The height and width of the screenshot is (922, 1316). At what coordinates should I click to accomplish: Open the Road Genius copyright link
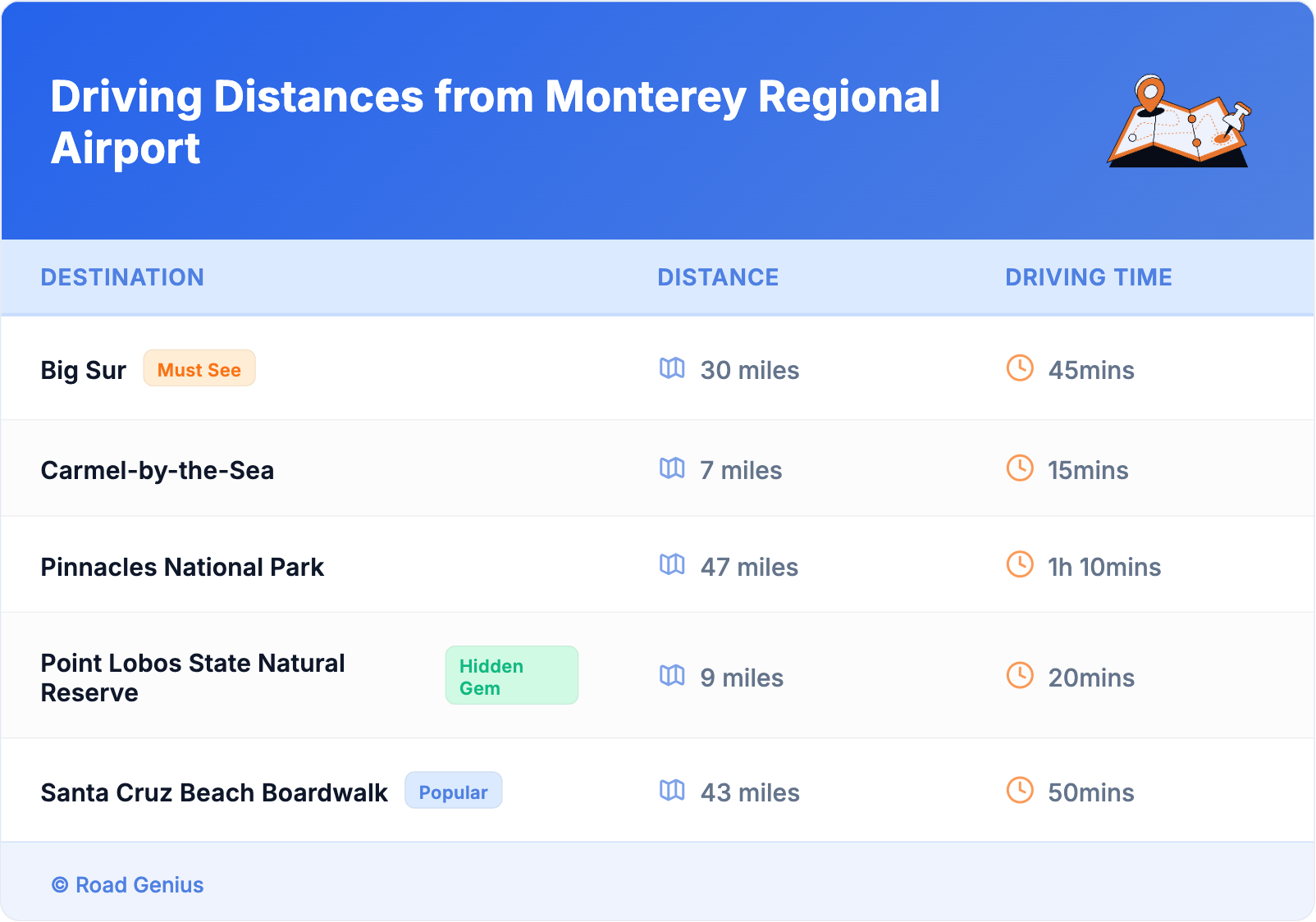[x=128, y=885]
